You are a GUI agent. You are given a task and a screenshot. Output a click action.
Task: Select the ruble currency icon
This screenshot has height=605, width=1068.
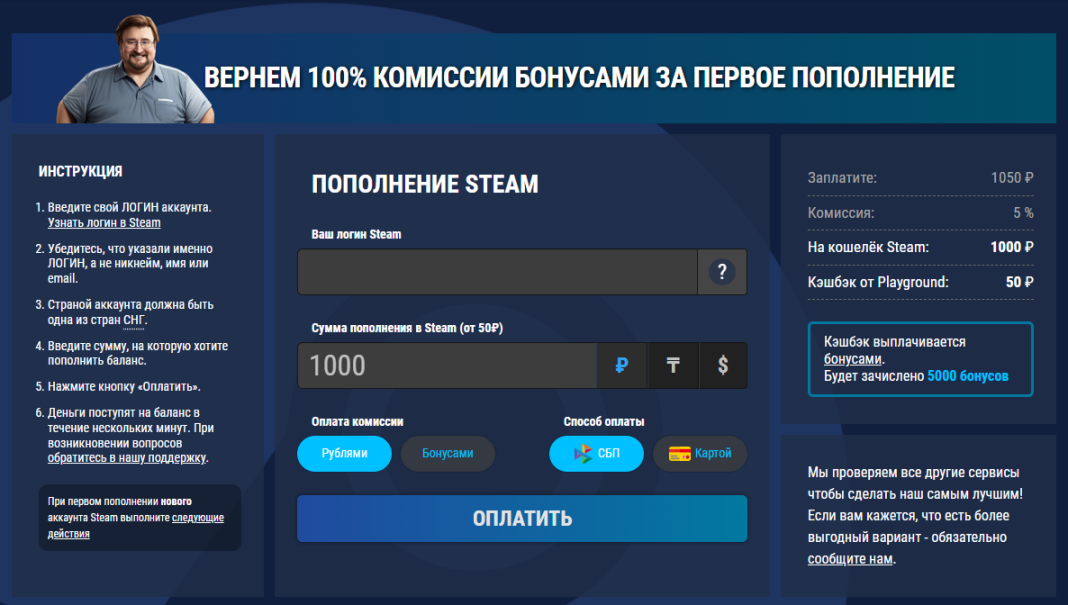621,365
